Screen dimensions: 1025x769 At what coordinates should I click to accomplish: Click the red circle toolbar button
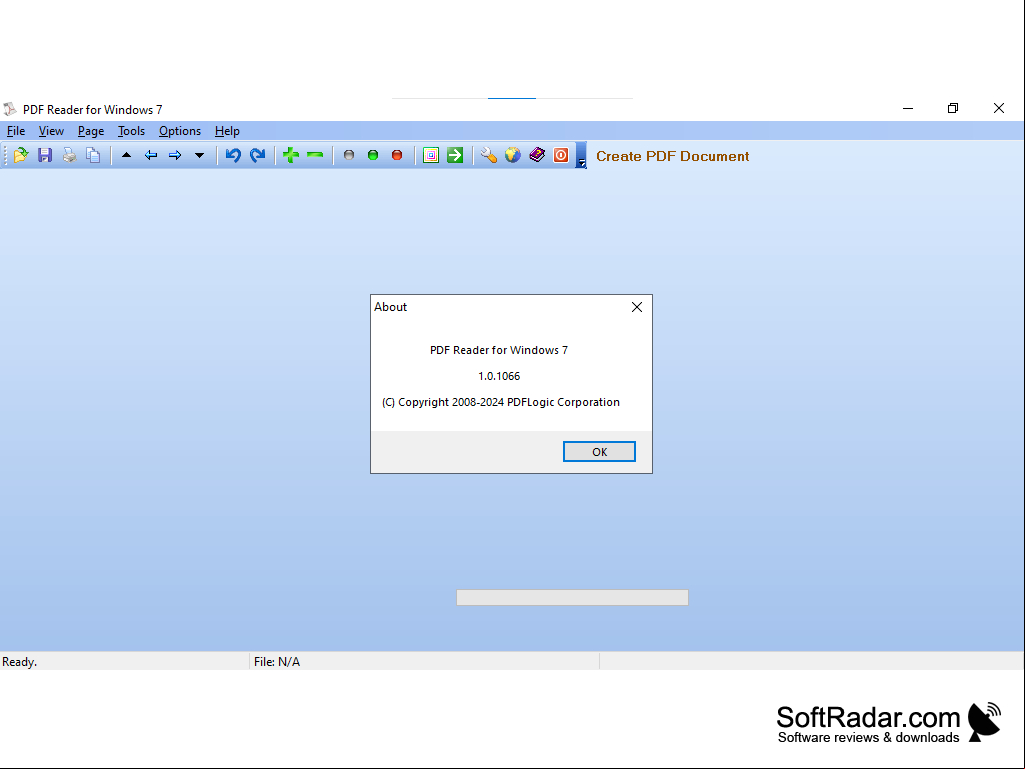click(397, 156)
